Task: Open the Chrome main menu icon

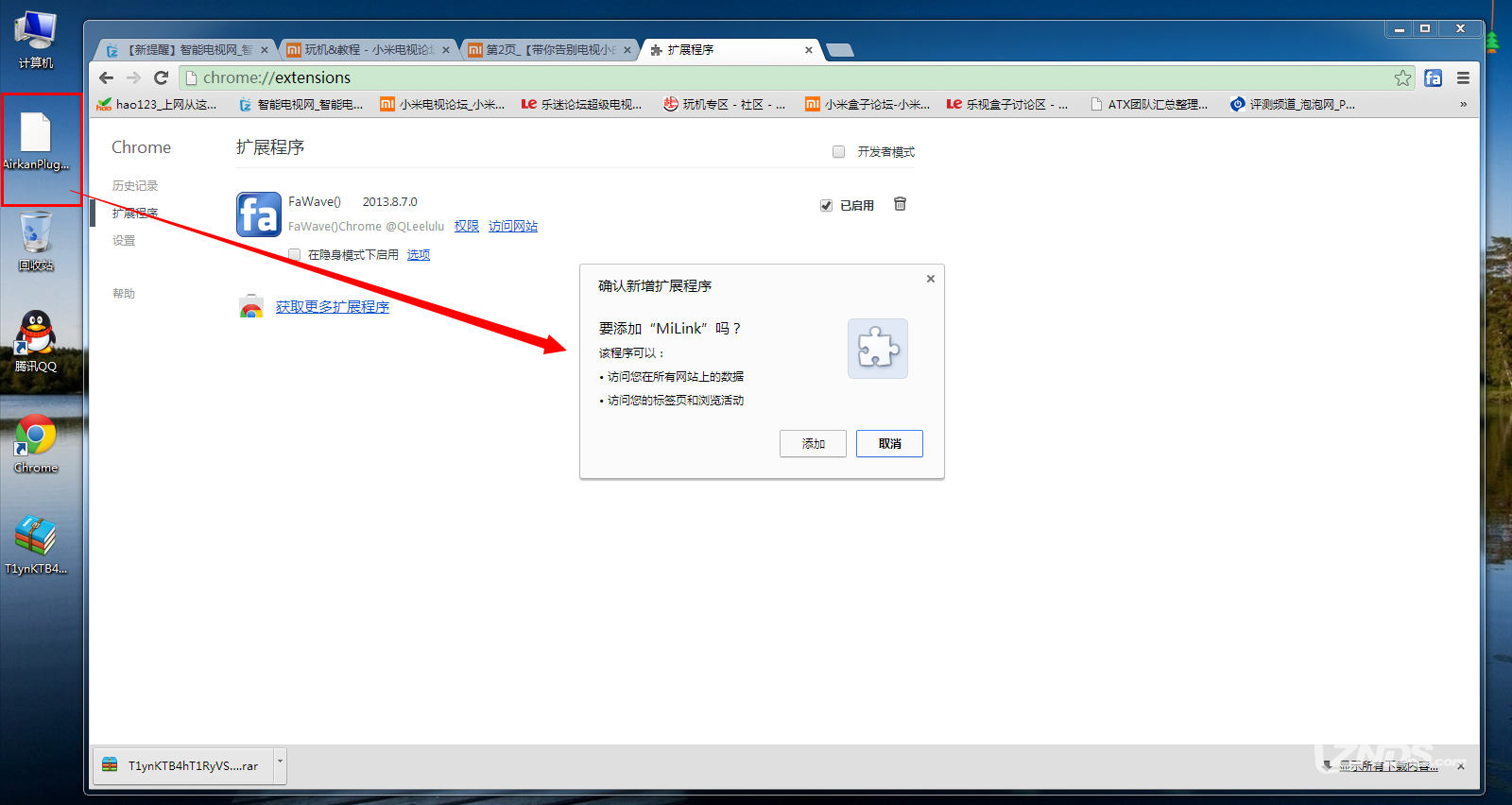Action: point(1463,77)
